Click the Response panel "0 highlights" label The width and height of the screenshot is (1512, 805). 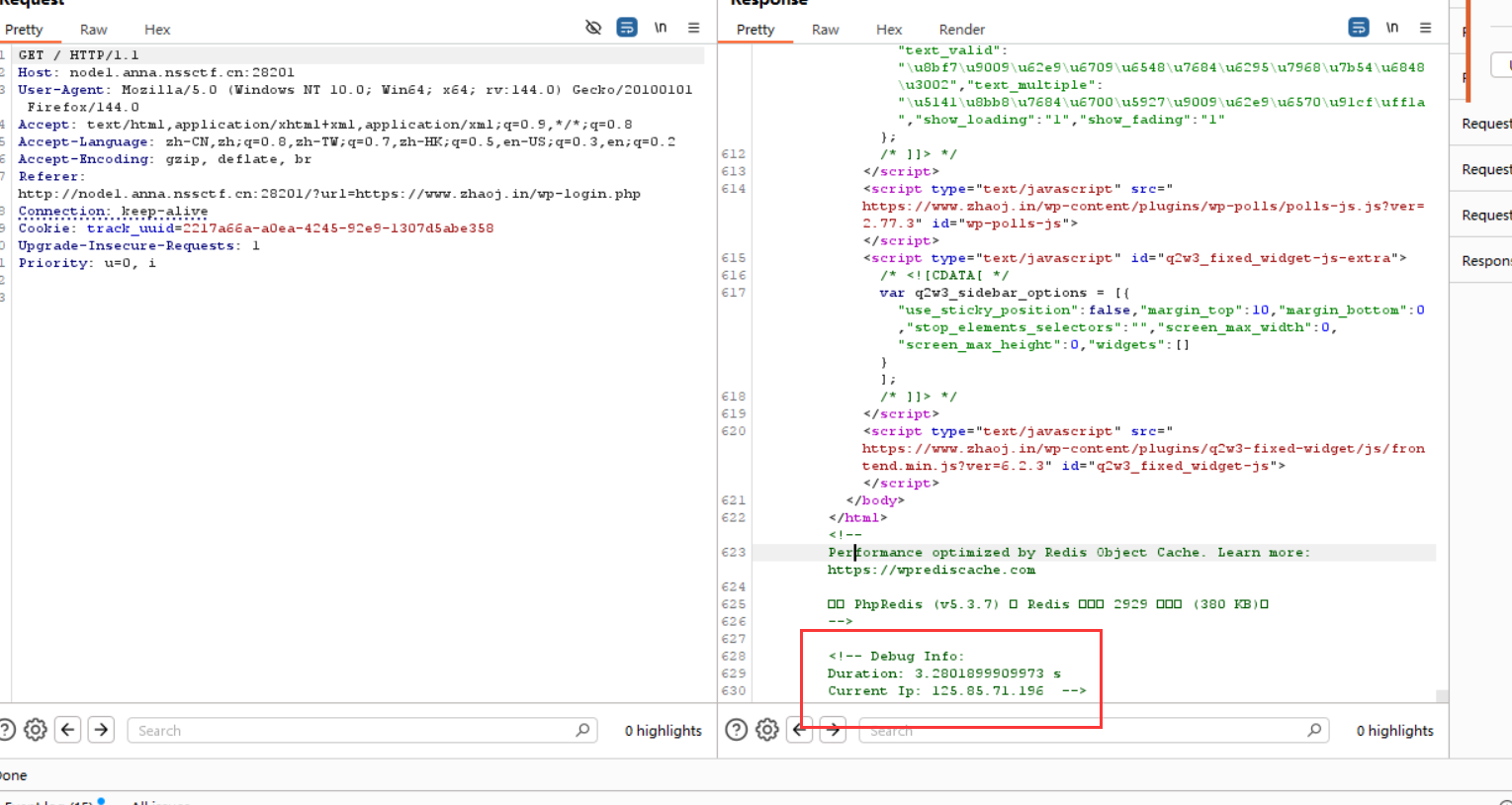click(x=1395, y=731)
